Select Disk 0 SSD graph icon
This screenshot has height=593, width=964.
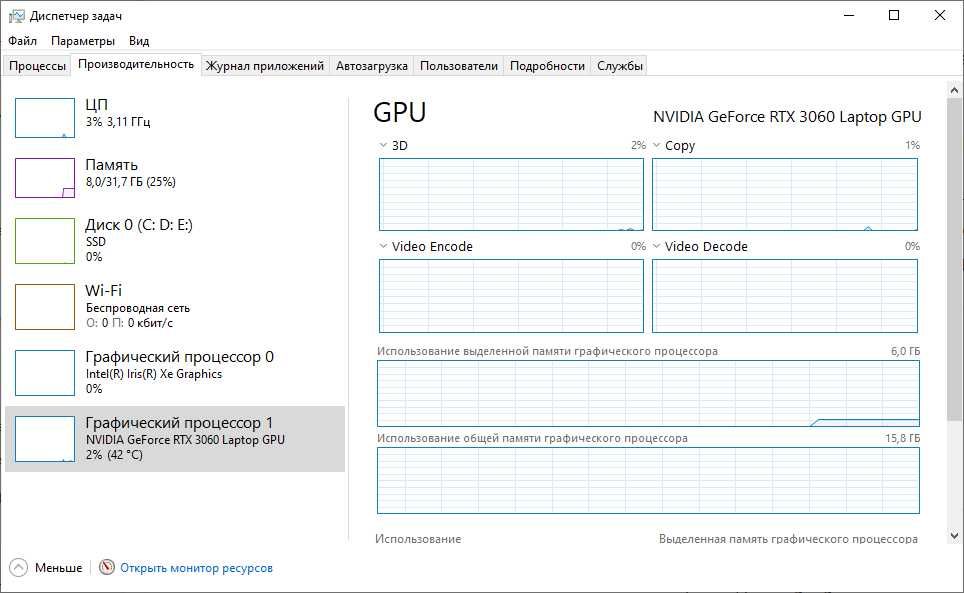click(45, 241)
